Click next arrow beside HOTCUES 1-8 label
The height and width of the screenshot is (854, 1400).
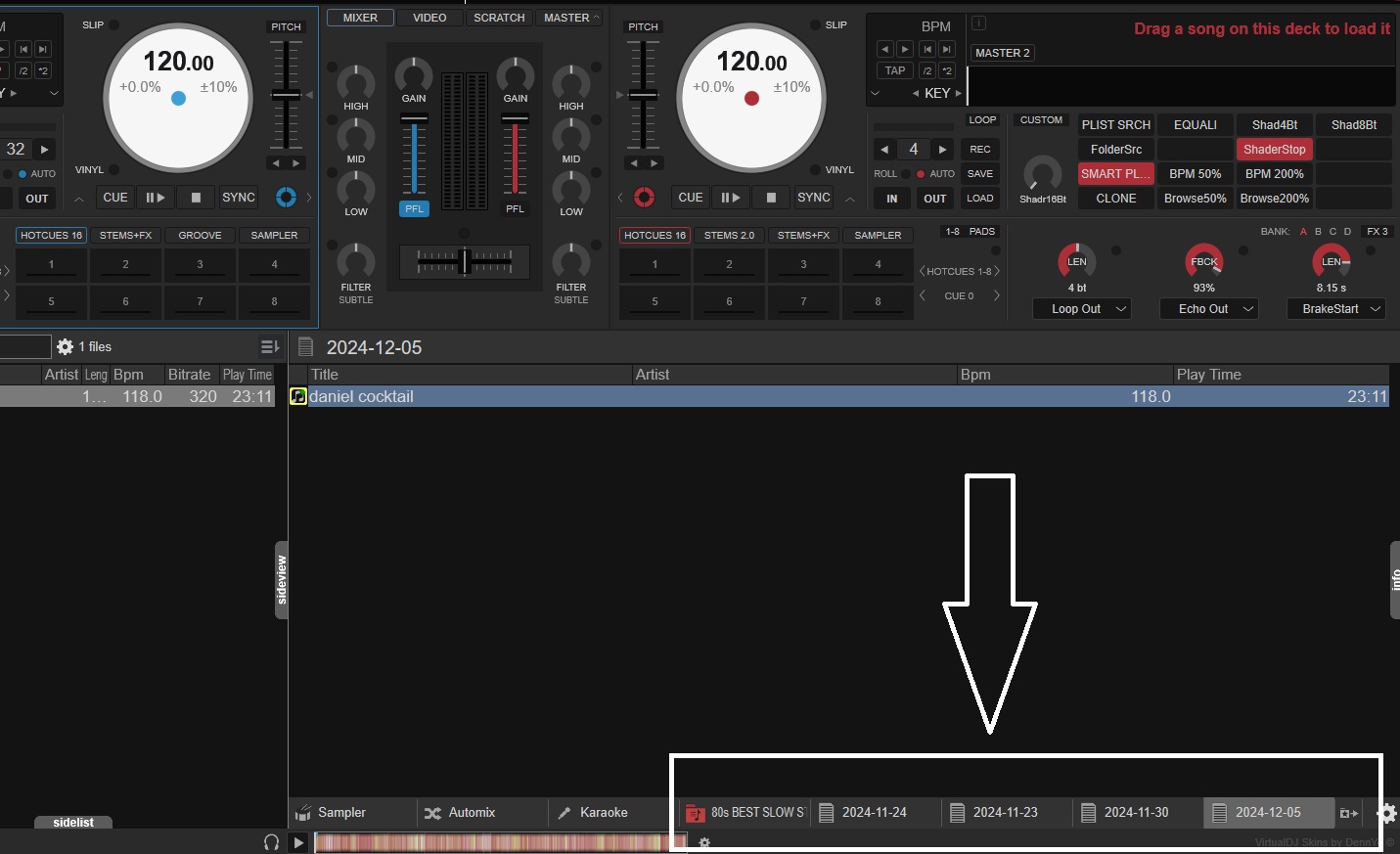tap(997, 271)
